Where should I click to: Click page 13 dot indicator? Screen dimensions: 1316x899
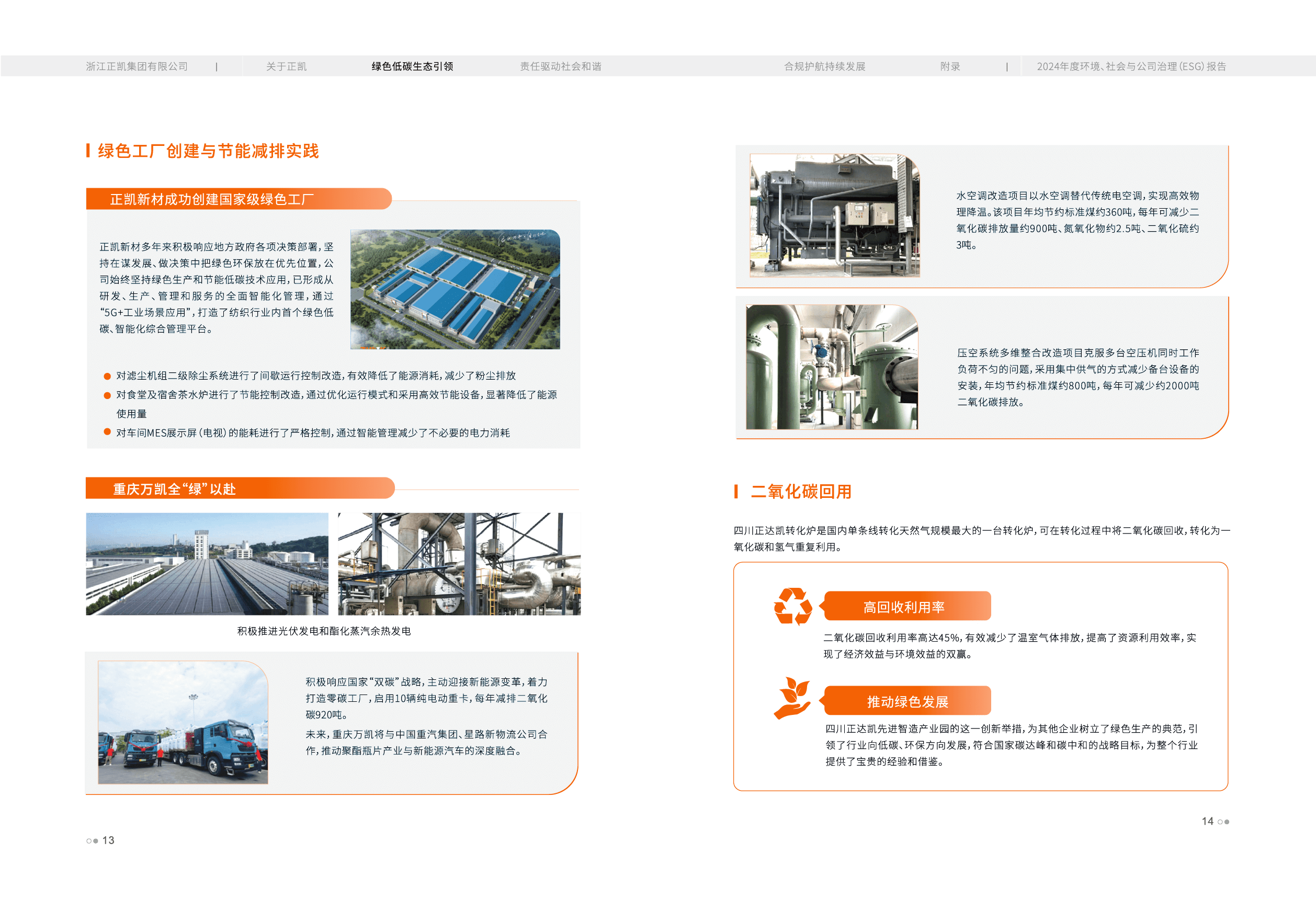92,841
